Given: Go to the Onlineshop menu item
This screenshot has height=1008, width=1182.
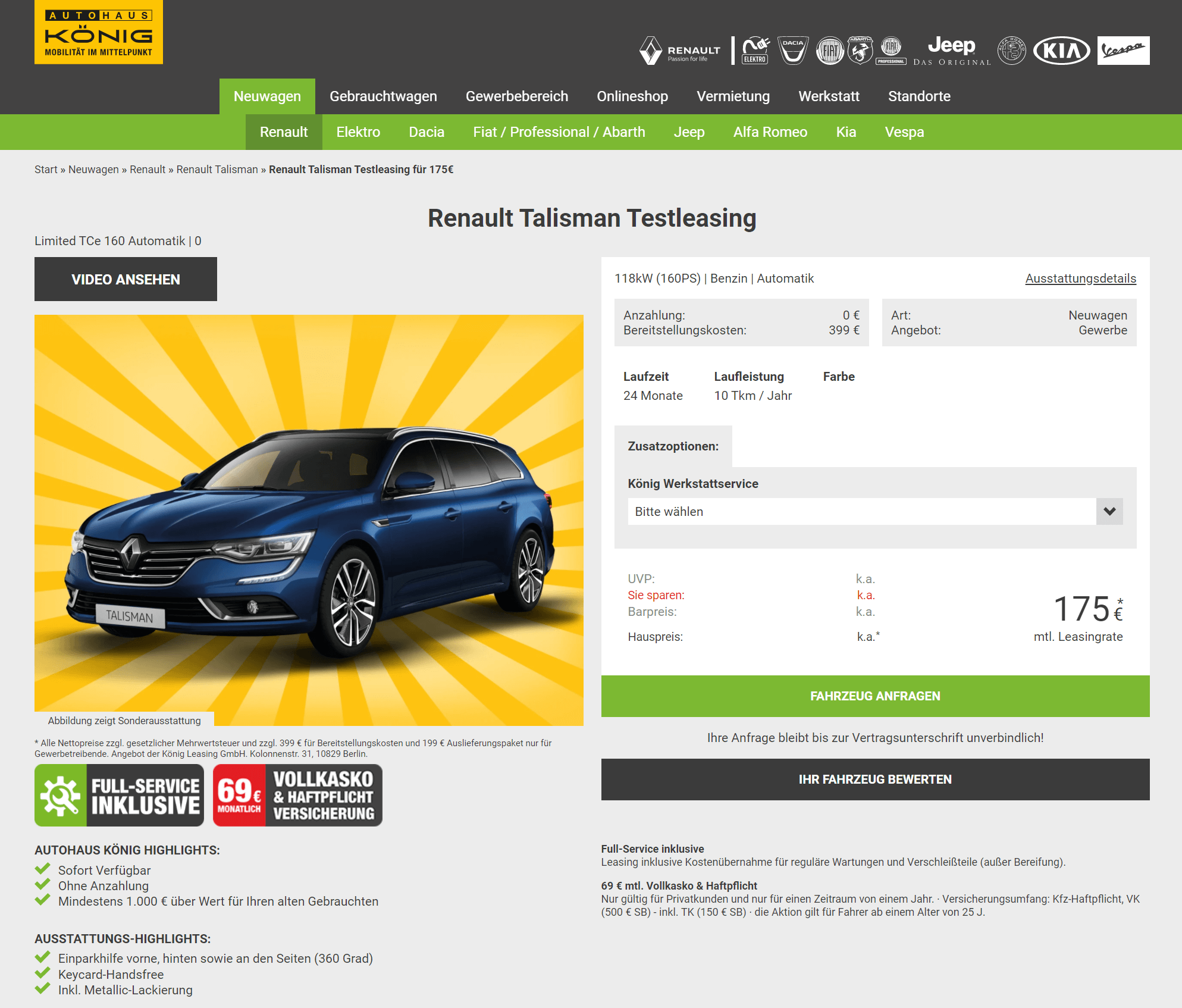Looking at the screenshot, I should click(632, 96).
